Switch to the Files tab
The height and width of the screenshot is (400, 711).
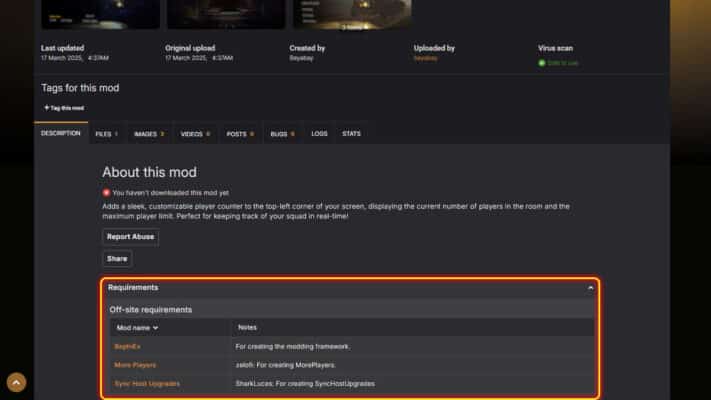106,133
